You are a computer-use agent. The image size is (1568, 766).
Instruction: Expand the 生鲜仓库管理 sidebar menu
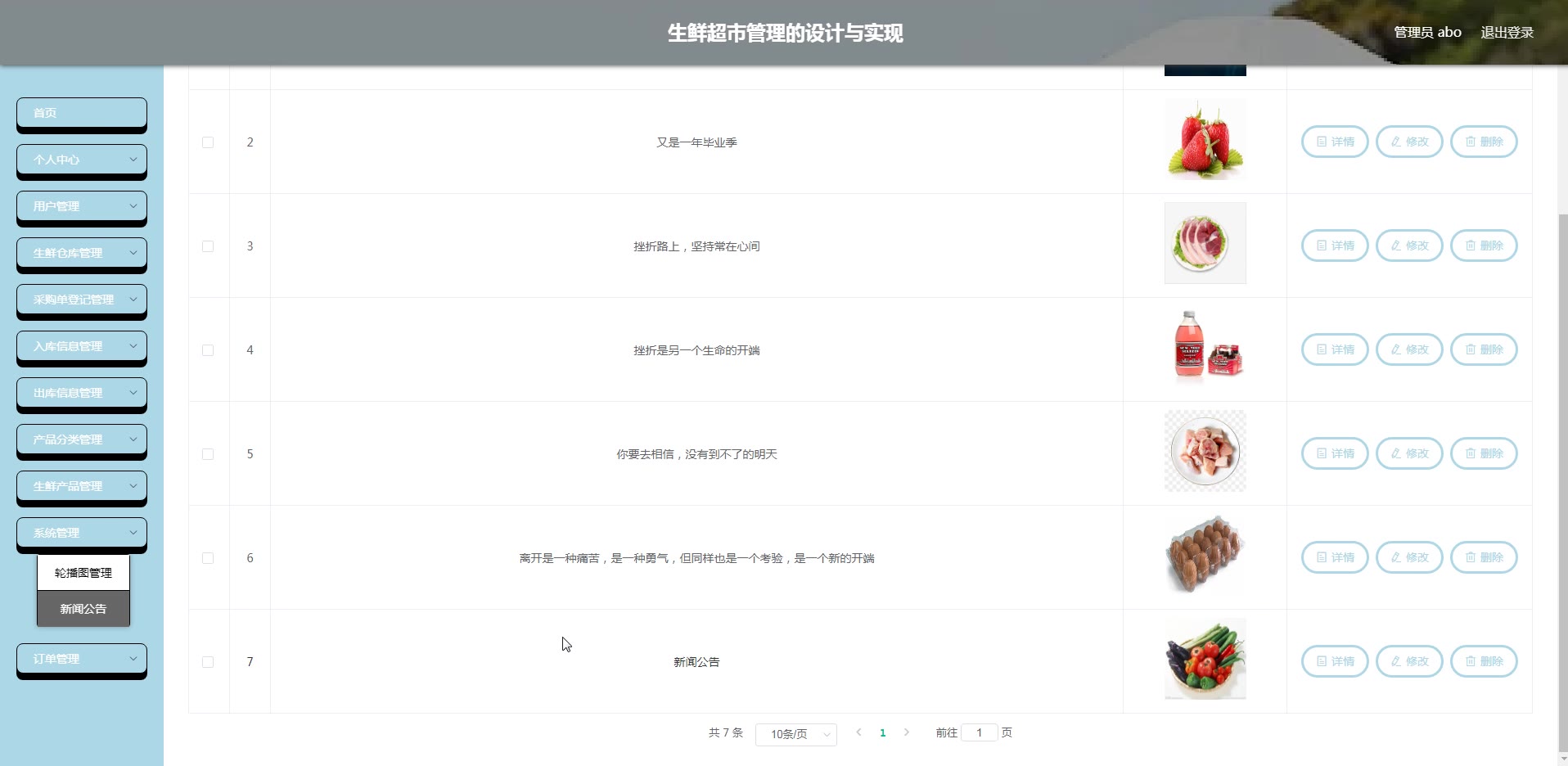pyautogui.click(x=82, y=253)
